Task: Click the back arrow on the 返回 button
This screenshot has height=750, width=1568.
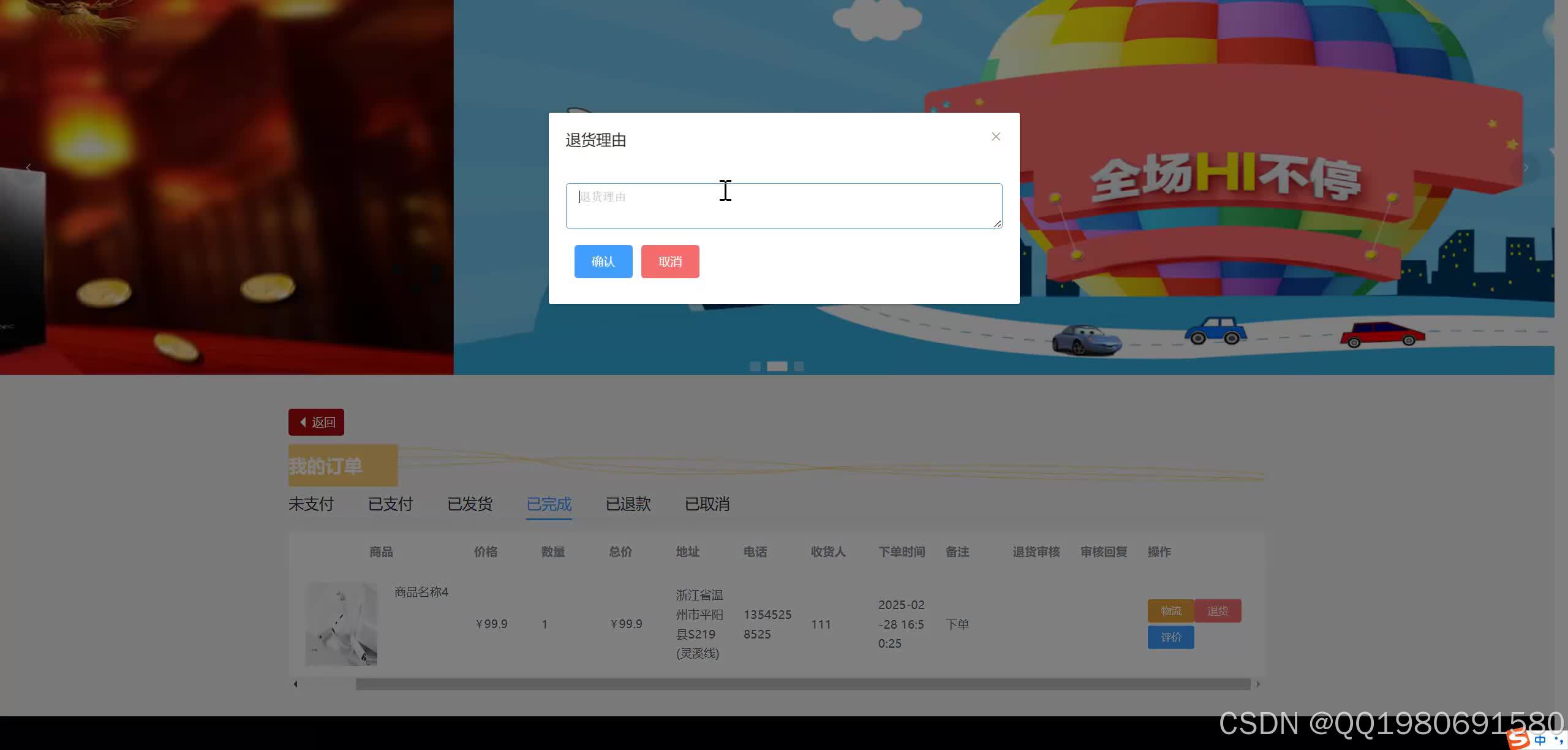Action: point(303,422)
